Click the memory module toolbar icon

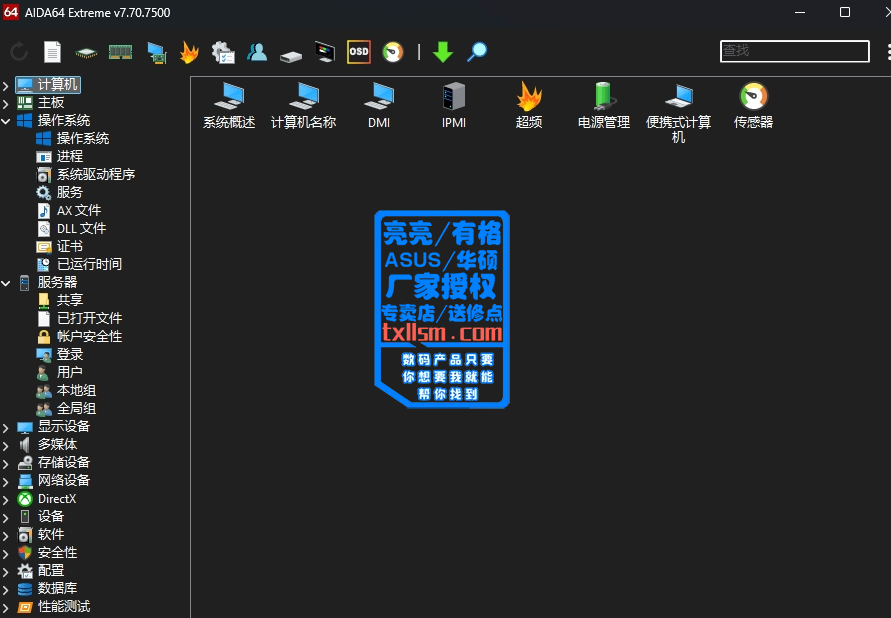[x=120, y=52]
